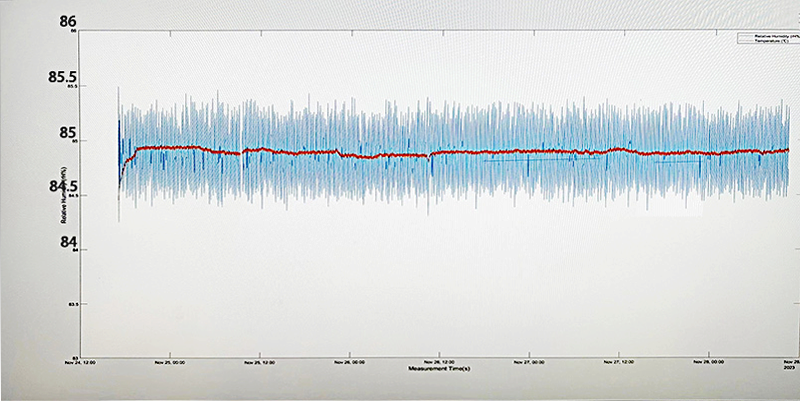Click the Nov 24, 12:00 x-axis tick
This screenshot has height=401, width=800.
pos(81,362)
